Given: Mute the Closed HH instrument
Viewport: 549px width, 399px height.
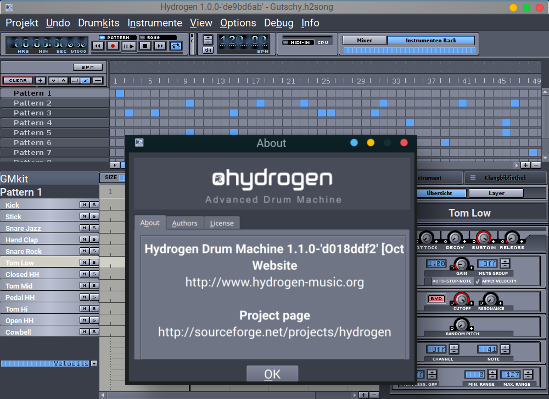Looking at the screenshot, I should tap(84, 274).
